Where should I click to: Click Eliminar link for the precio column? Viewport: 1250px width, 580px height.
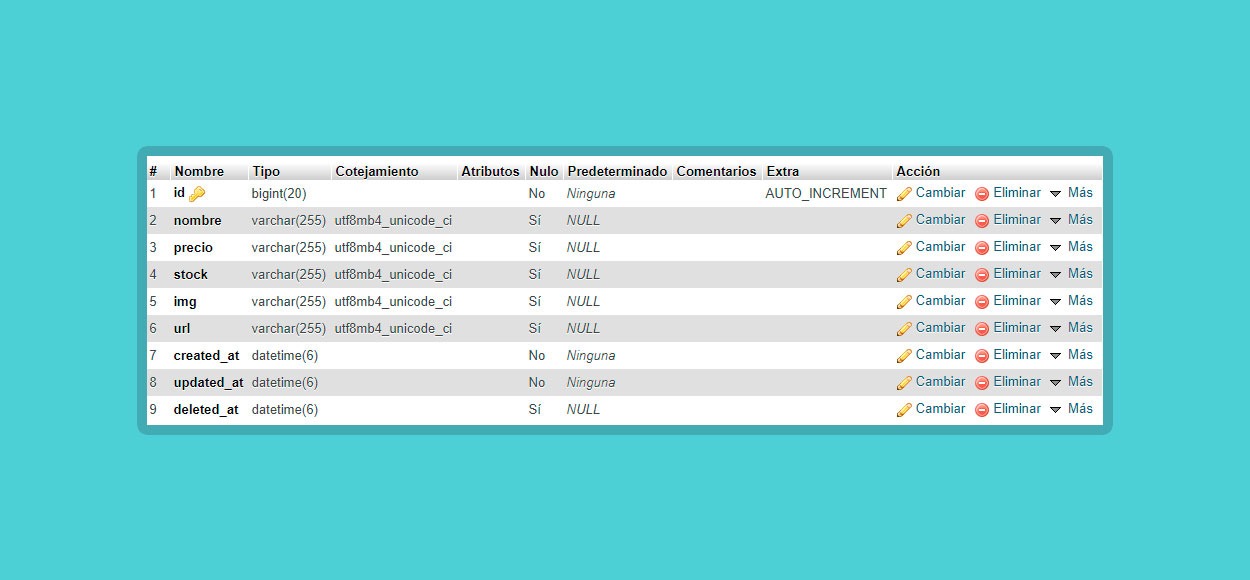pos(1017,247)
